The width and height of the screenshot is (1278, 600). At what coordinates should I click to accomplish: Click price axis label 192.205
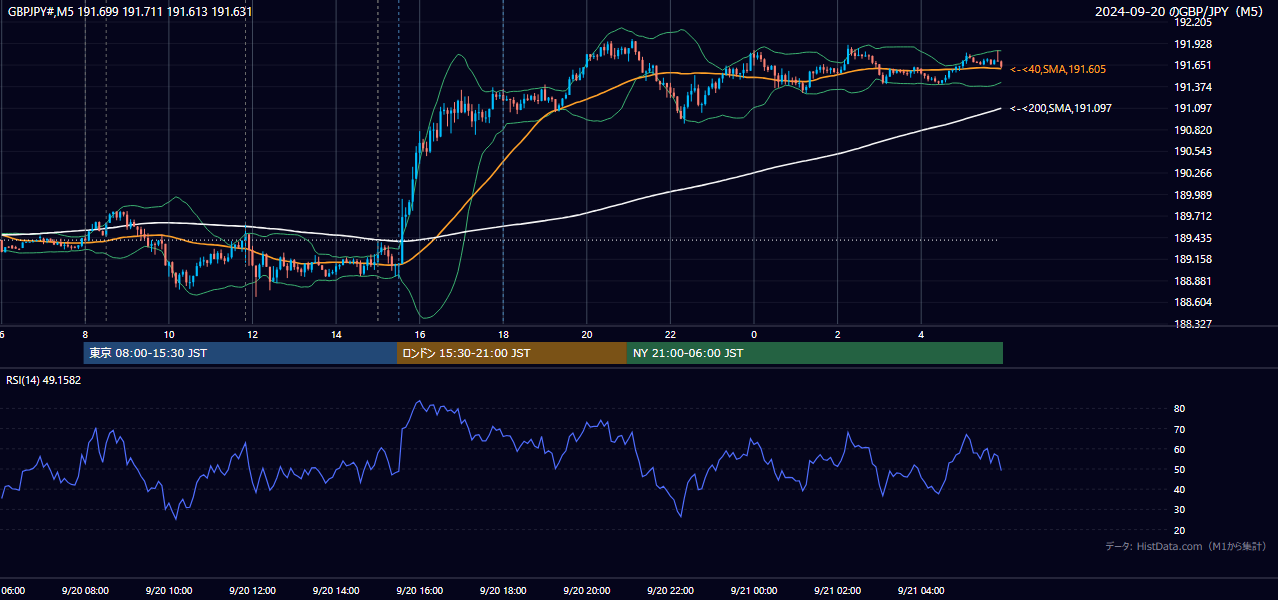[x=1193, y=22]
